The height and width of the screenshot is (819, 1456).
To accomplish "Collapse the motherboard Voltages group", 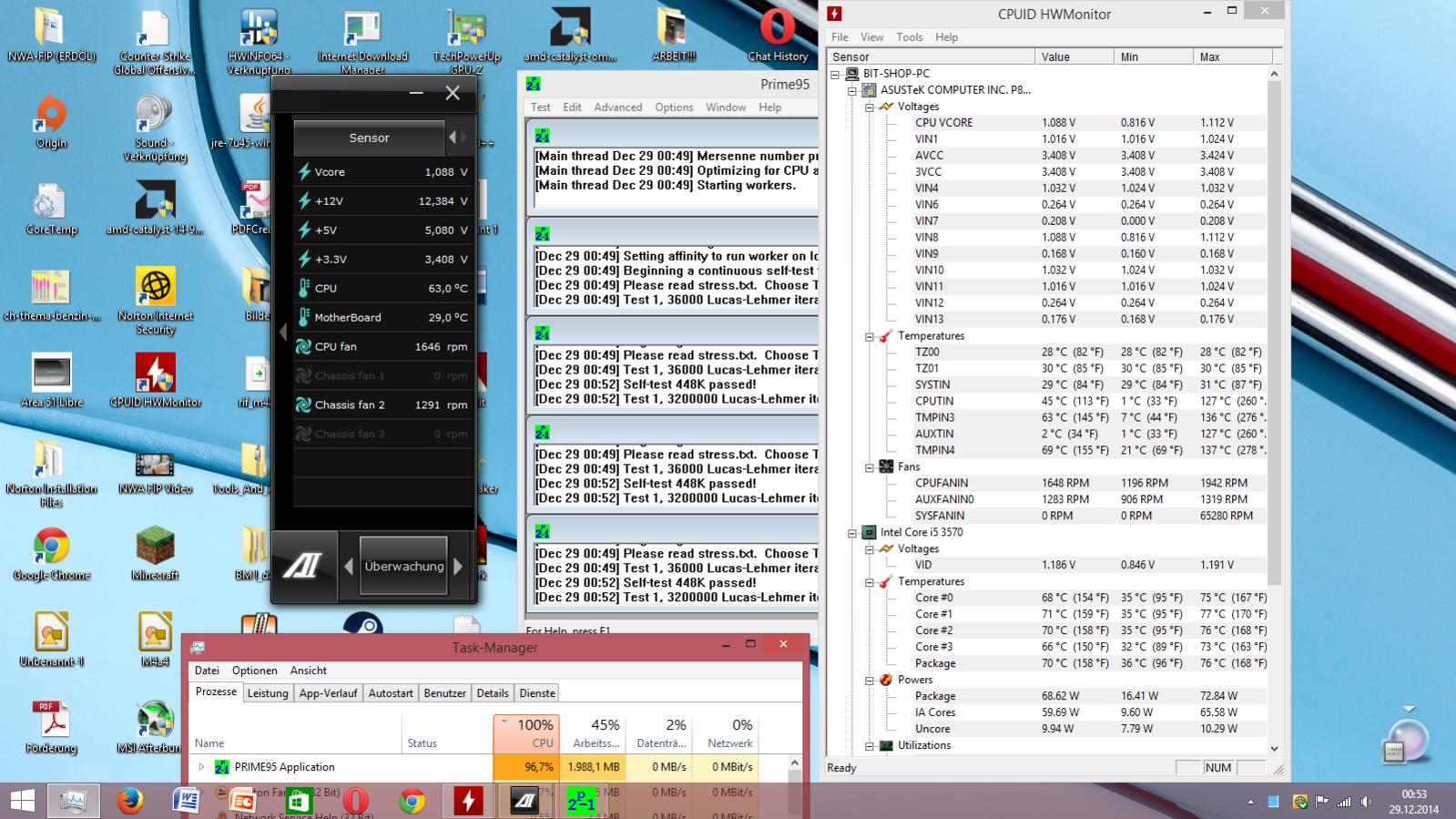I will (869, 107).
